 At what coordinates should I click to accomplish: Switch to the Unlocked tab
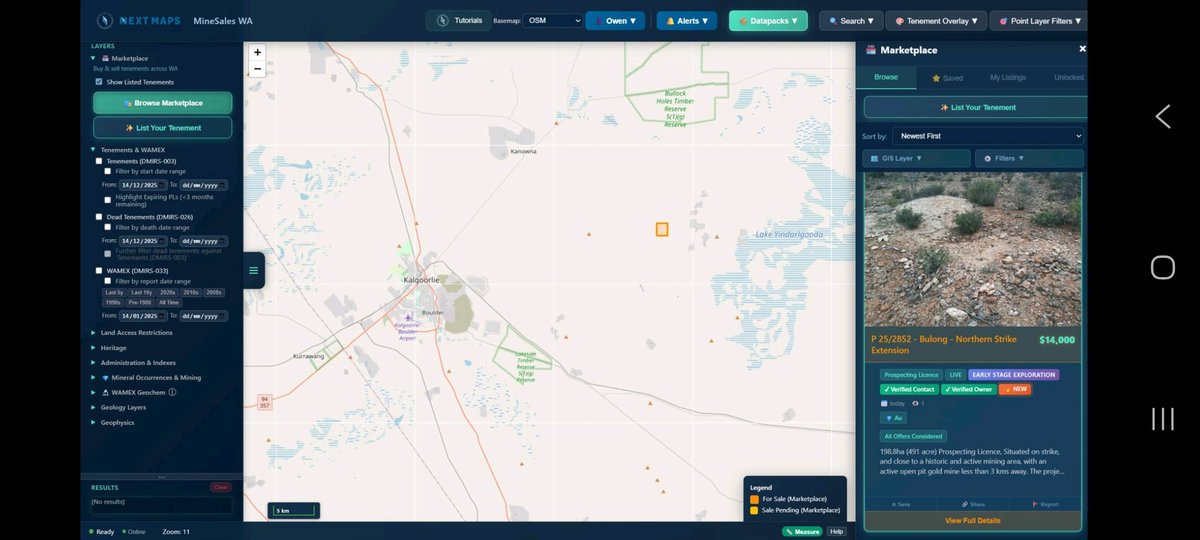(1068, 77)
